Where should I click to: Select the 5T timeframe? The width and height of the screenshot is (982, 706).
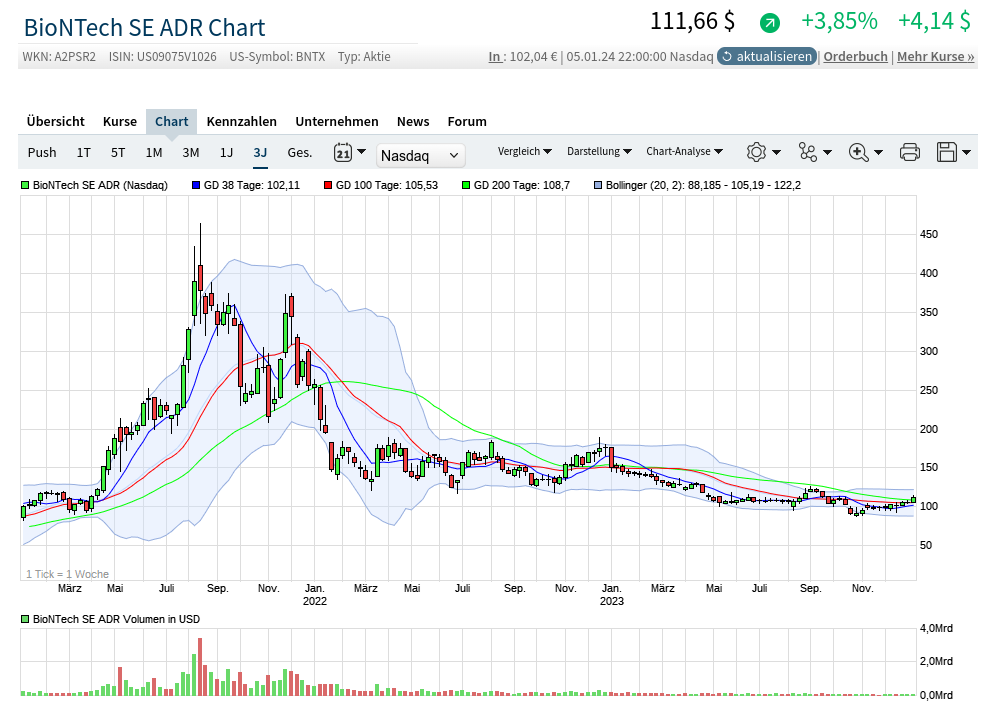(x=118, y=152)
